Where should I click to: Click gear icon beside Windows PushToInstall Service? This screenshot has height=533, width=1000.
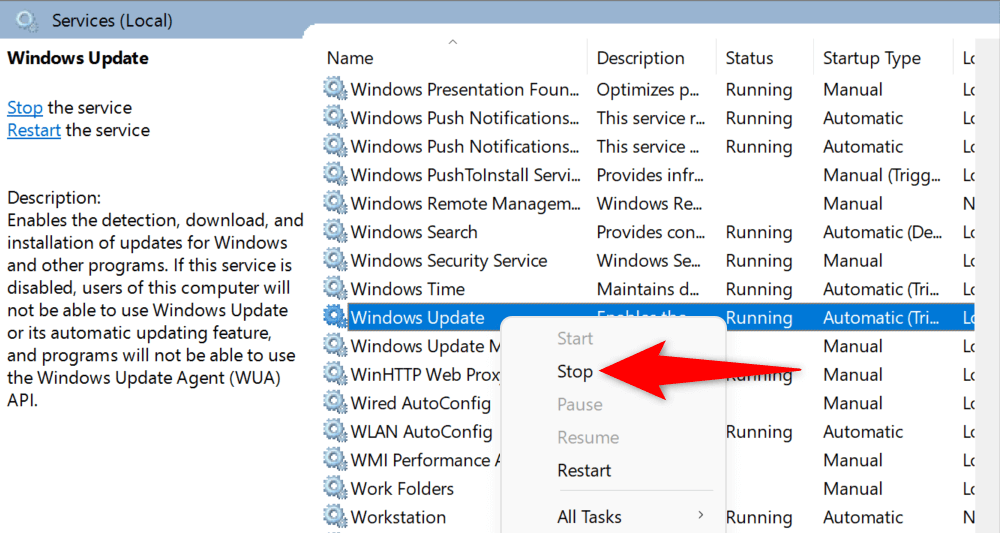335,174
